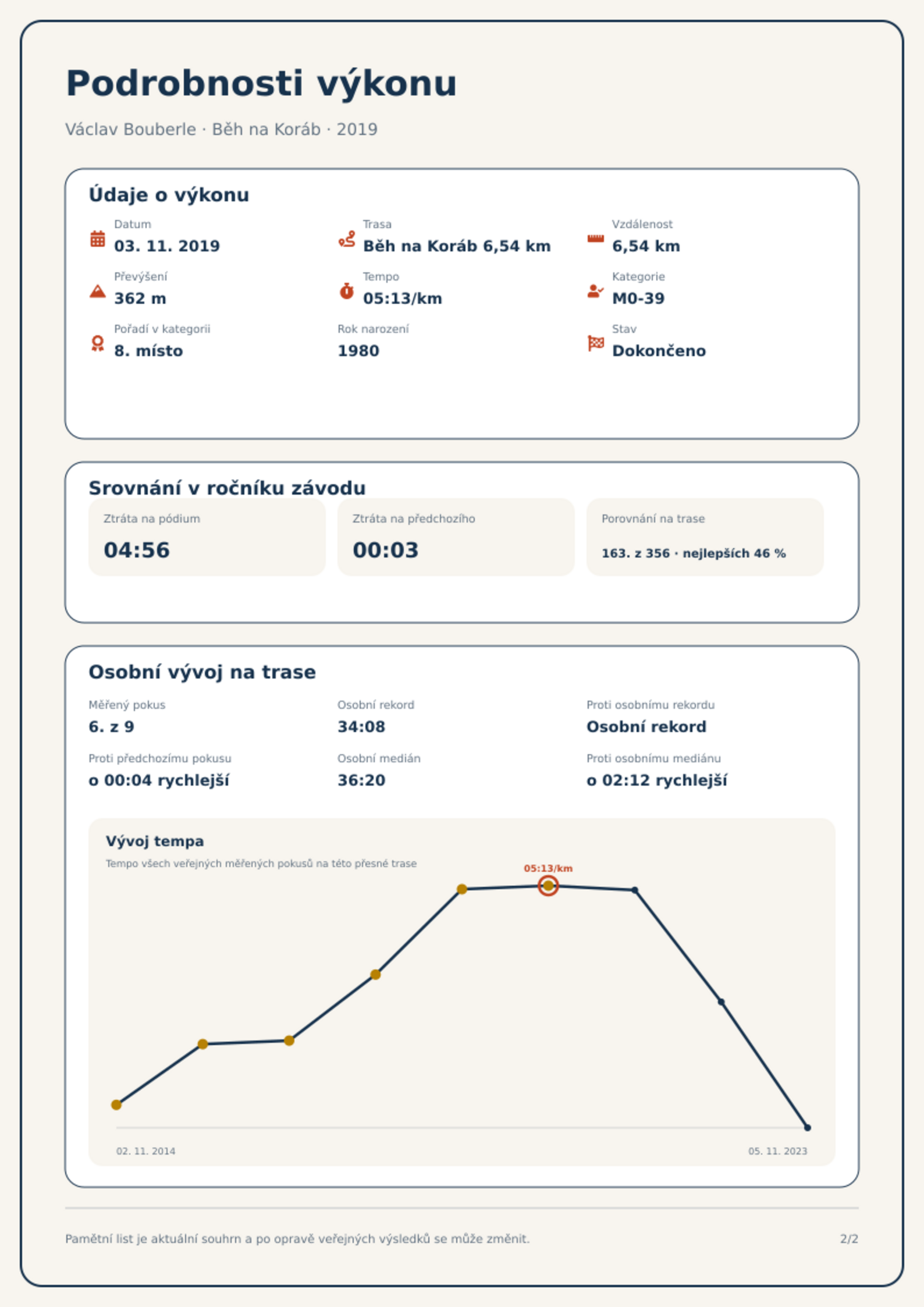Open the Porovnání na trase card
This screenshot has width=924, height=1307.
(705, 537)
